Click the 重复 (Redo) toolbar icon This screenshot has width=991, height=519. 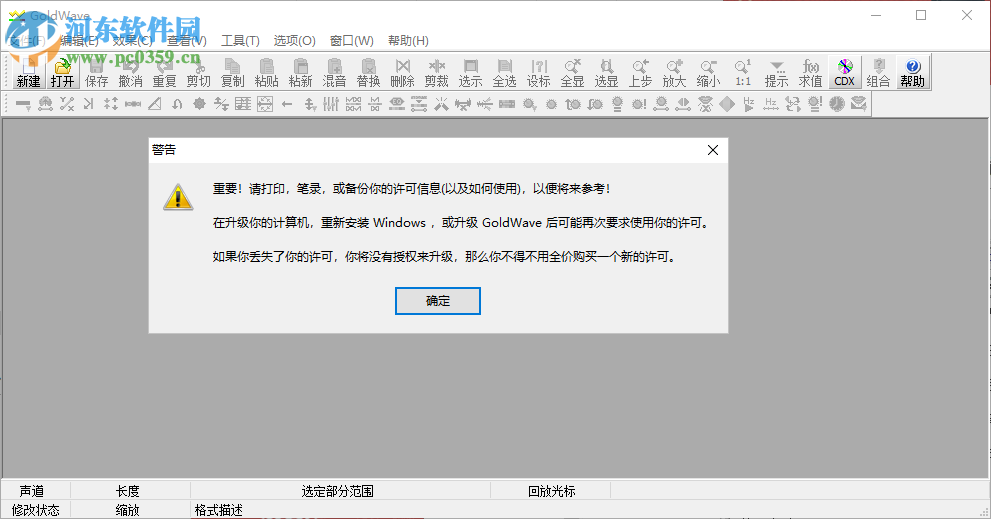coord(164,72)
